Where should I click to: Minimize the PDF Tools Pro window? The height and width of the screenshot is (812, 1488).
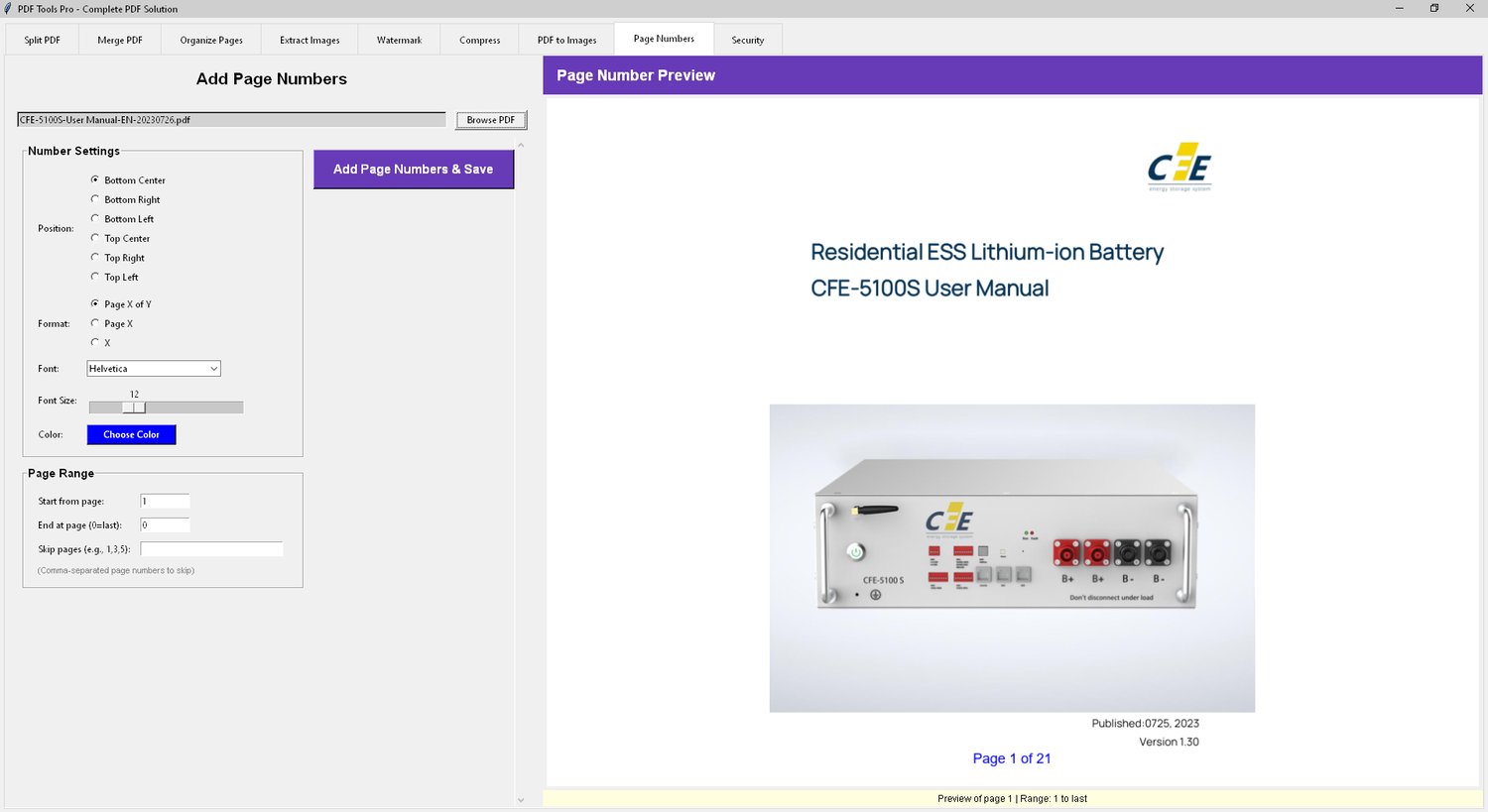[x=1400, y=9]
